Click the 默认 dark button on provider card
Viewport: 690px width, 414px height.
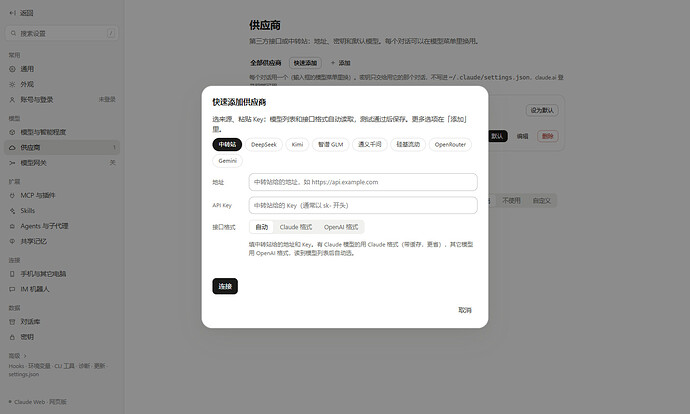pos(498,136)
